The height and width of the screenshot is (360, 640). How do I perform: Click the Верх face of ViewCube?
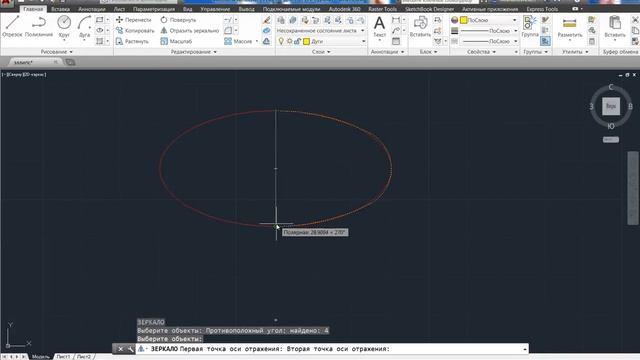pyautogui.click(x=611, y=106)
